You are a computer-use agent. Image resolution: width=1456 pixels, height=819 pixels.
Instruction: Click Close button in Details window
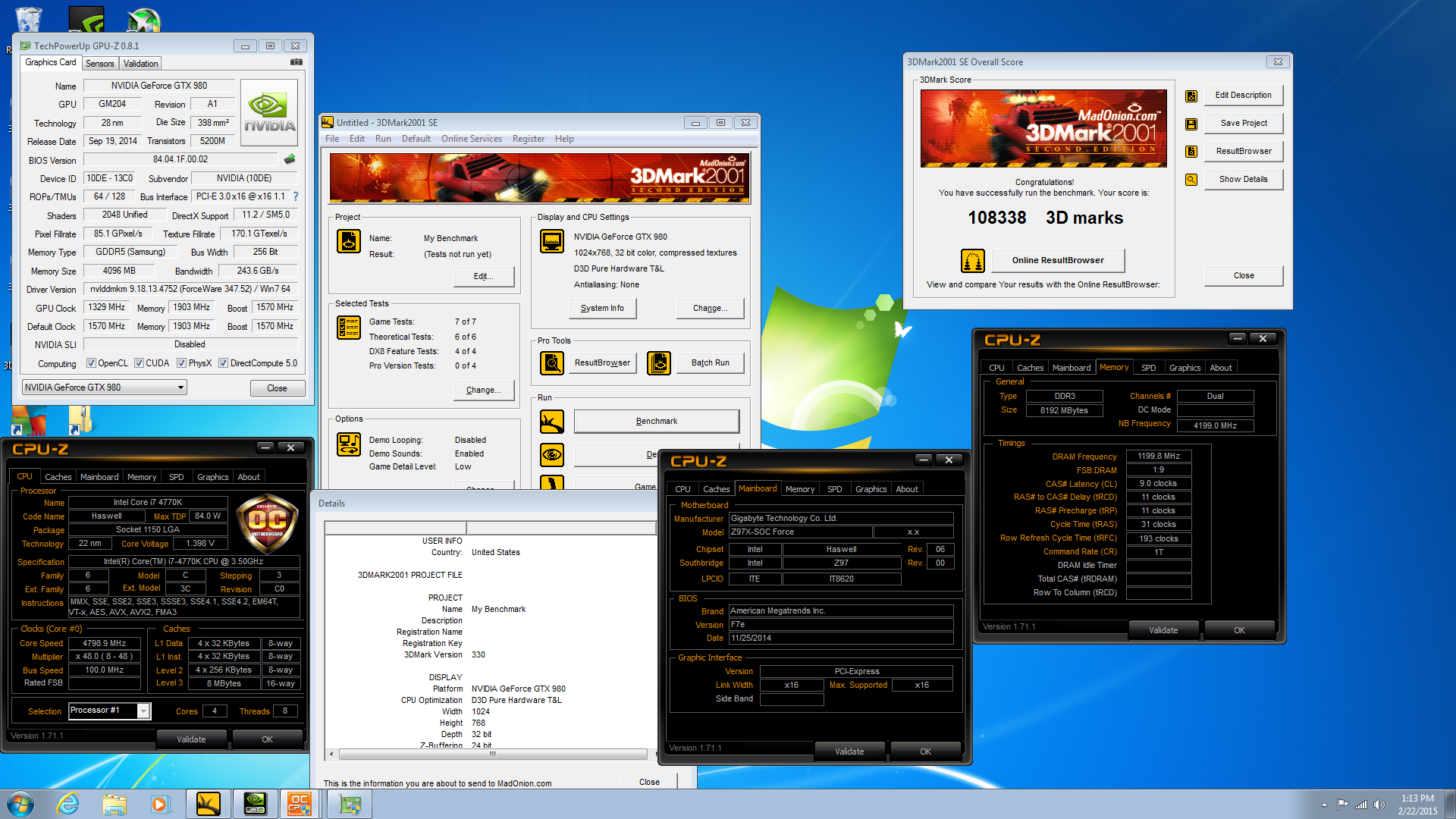[x=649, y=783]
